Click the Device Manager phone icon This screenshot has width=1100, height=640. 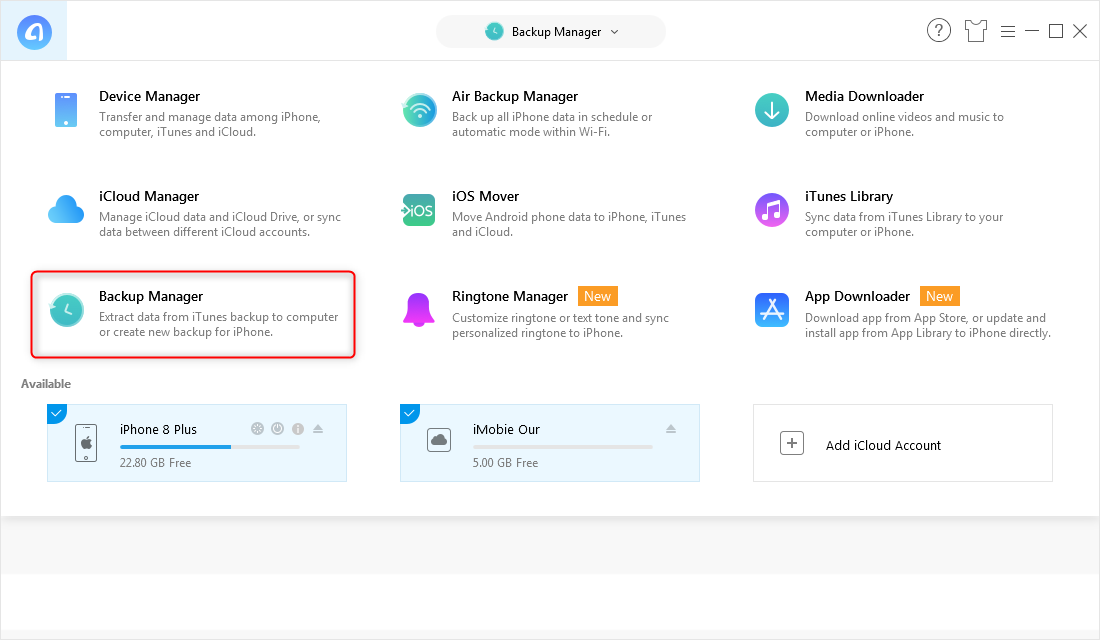coord(66,110)
